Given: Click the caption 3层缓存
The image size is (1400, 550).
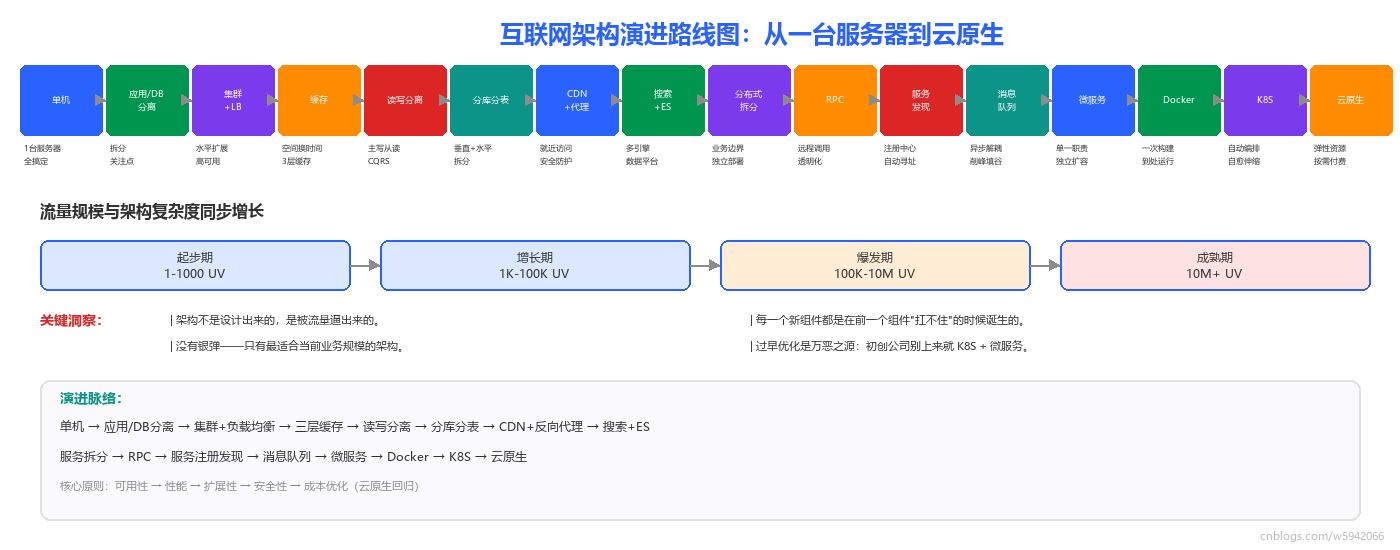Looking at the screenshot, I should click(x=297, y=161).
